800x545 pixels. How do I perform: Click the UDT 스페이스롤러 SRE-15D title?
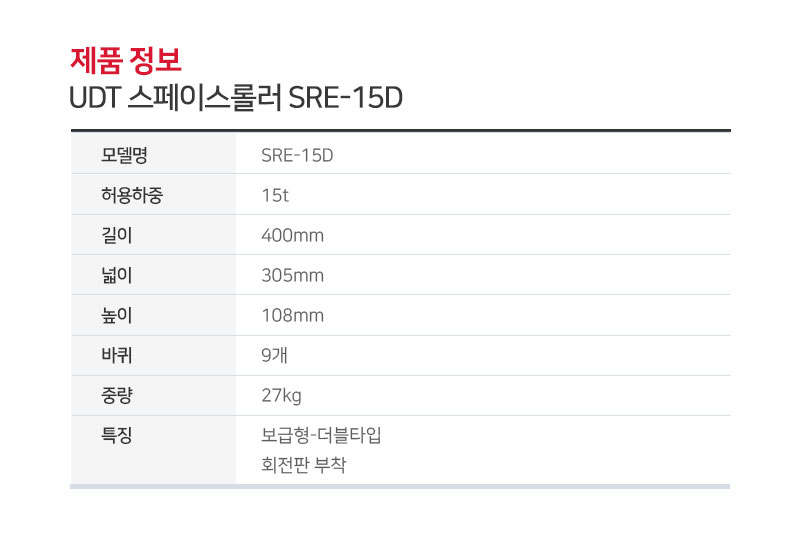236,97
